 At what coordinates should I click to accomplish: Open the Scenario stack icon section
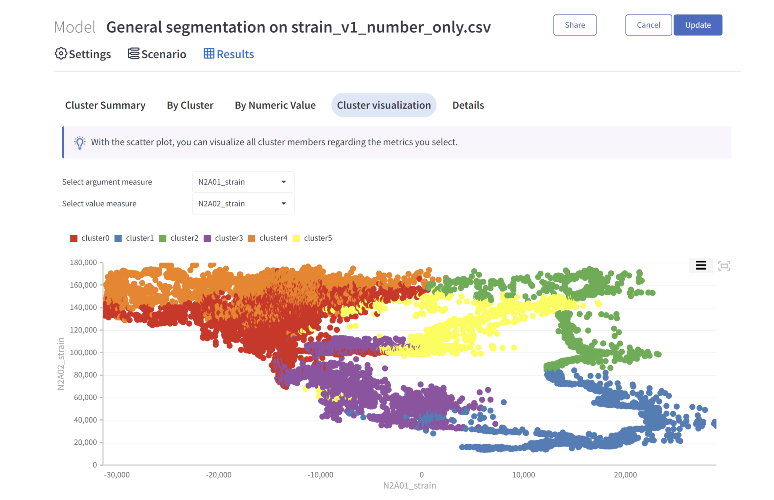tap(157, 54)
